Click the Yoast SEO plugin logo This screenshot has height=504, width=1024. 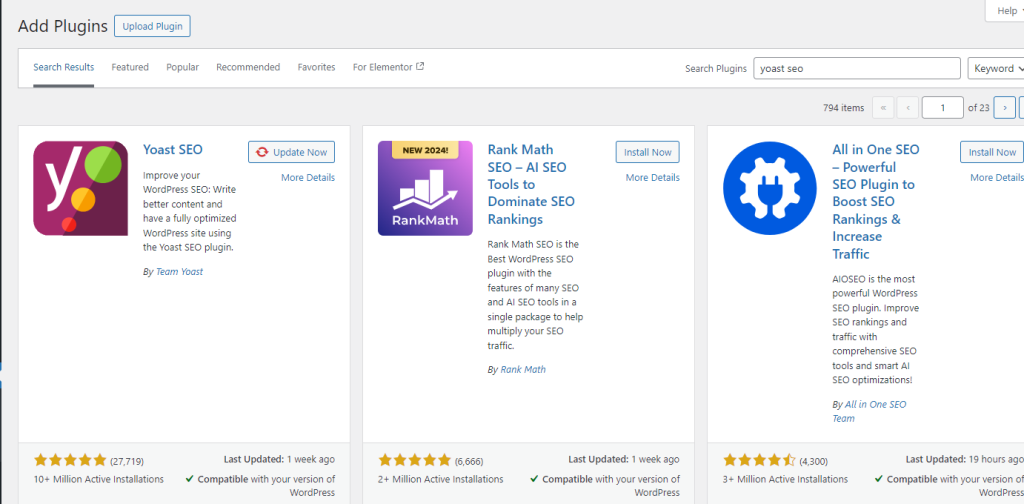click(x=80, y=188)
